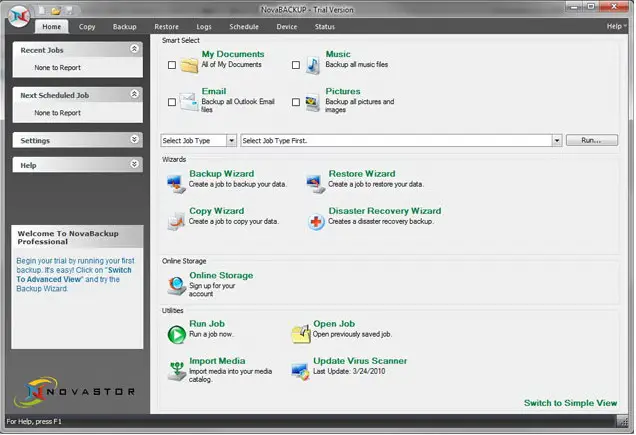
Task: Go to the Schedule tab
Action: (244, 27)
